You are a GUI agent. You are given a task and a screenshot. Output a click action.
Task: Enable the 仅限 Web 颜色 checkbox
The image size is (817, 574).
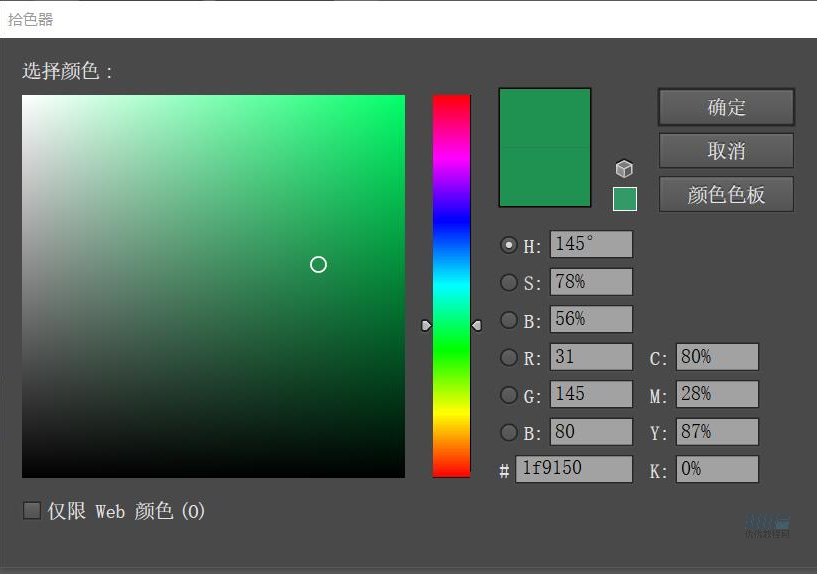pyautogui.click(x=32, y=511)
